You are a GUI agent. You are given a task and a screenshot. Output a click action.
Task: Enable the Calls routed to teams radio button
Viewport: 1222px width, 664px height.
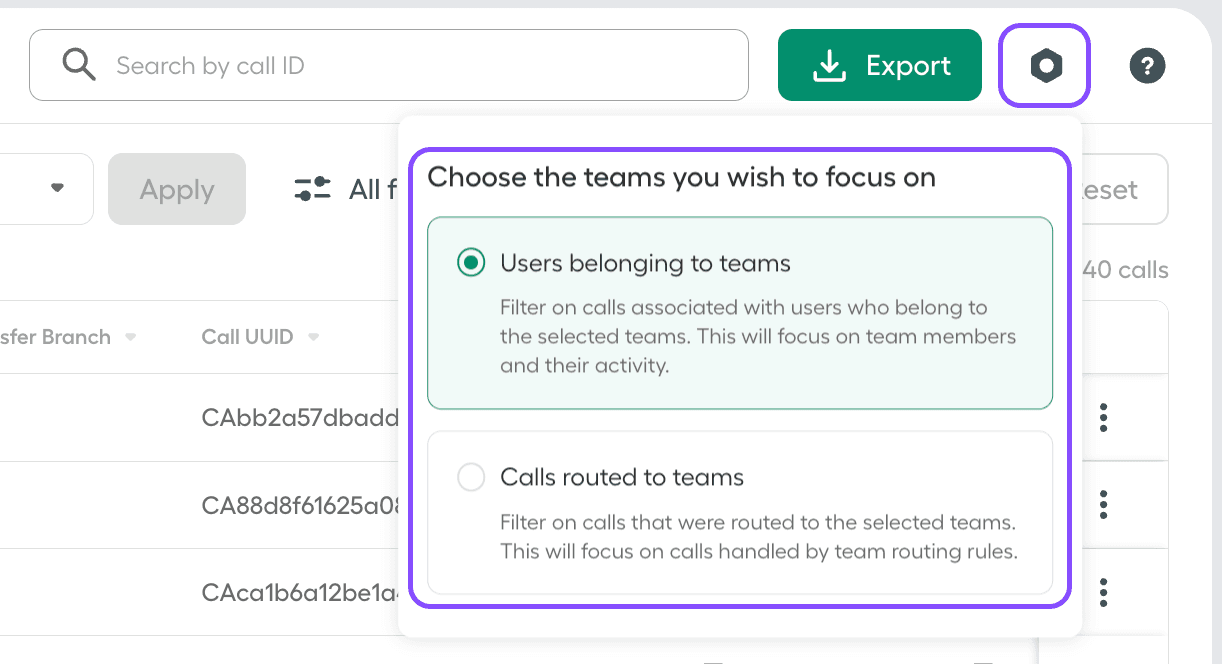[471, 477]
